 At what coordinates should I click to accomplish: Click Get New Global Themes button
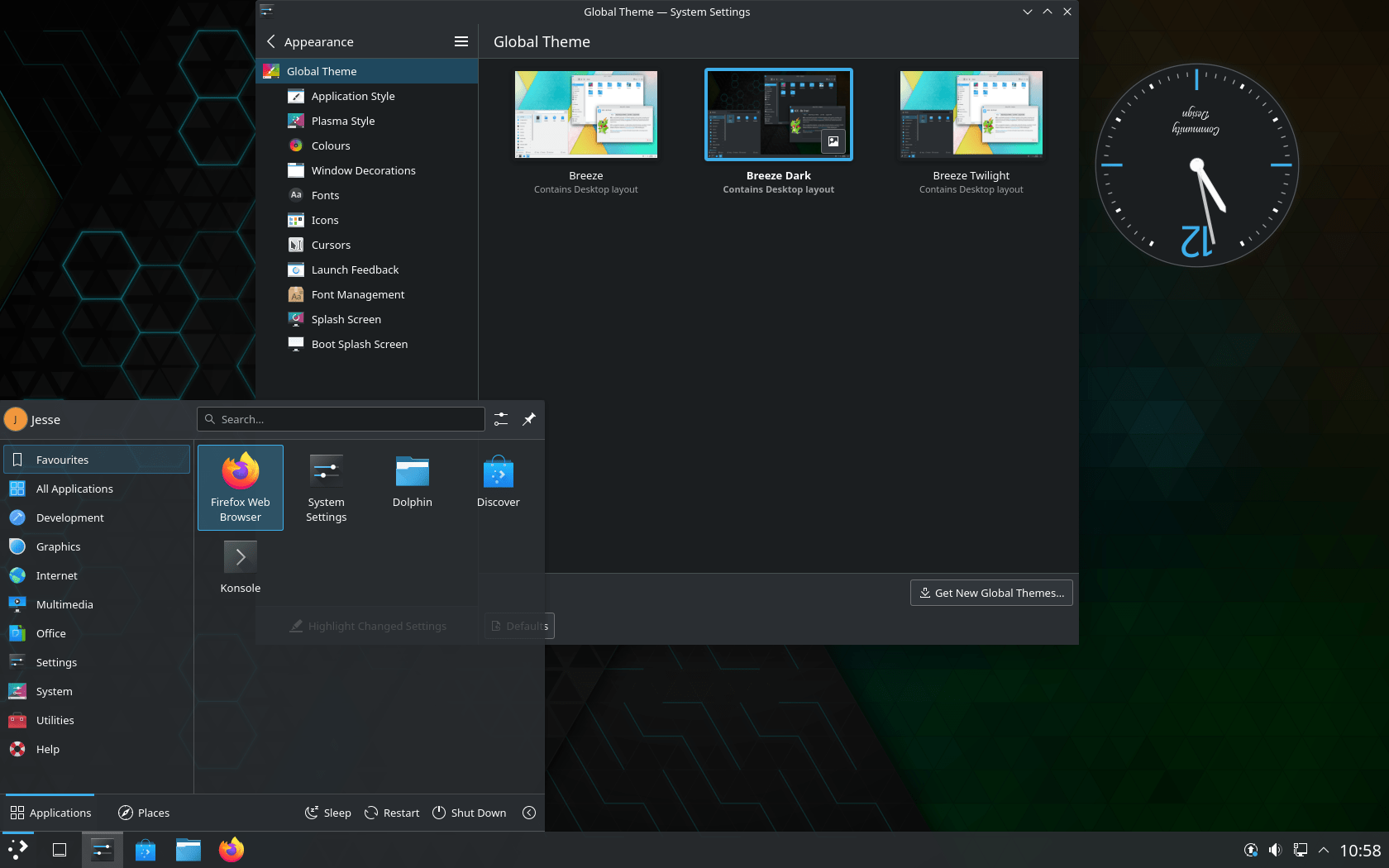(991, 593)
